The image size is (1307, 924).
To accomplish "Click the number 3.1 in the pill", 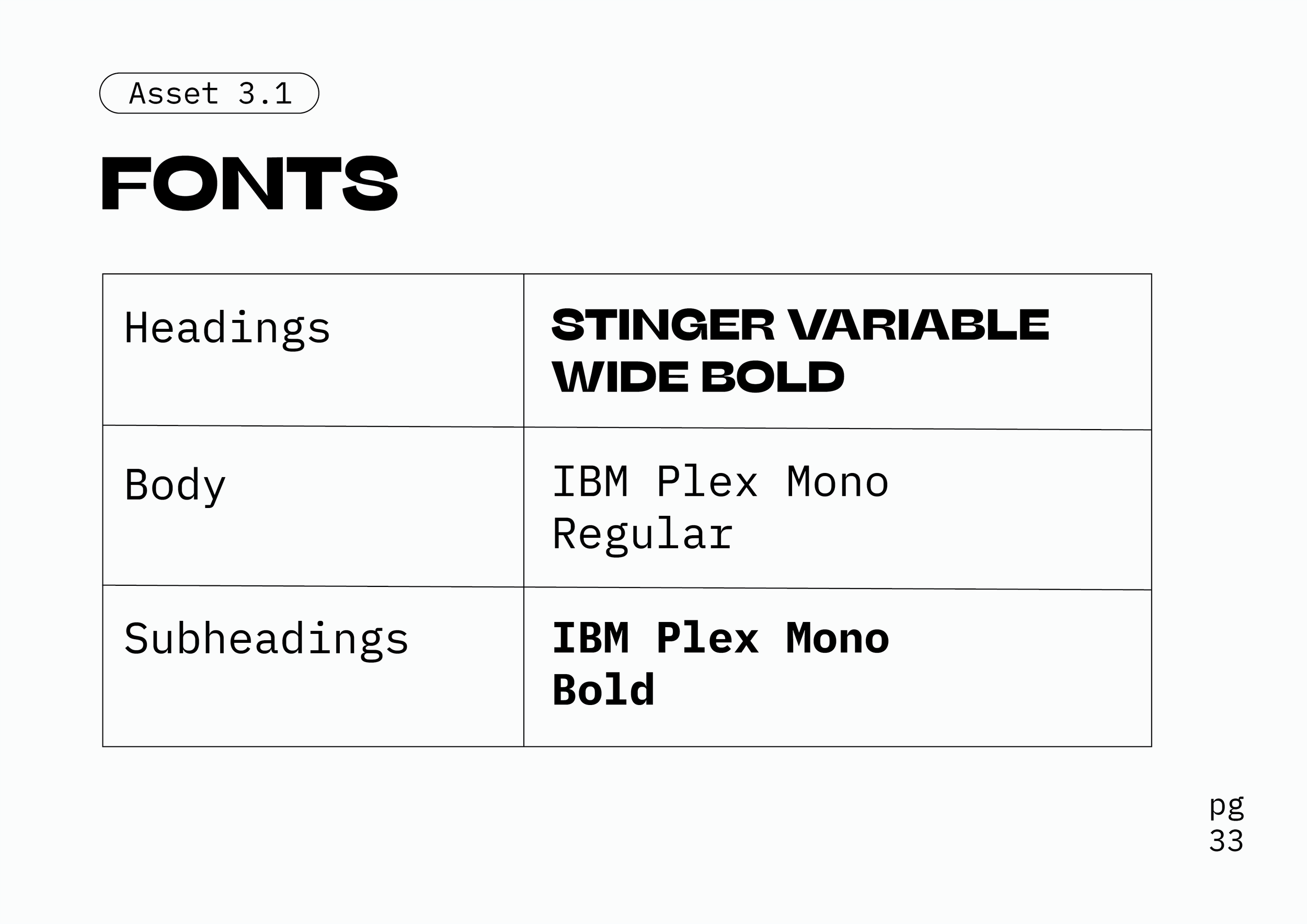I will click(265, 94).
